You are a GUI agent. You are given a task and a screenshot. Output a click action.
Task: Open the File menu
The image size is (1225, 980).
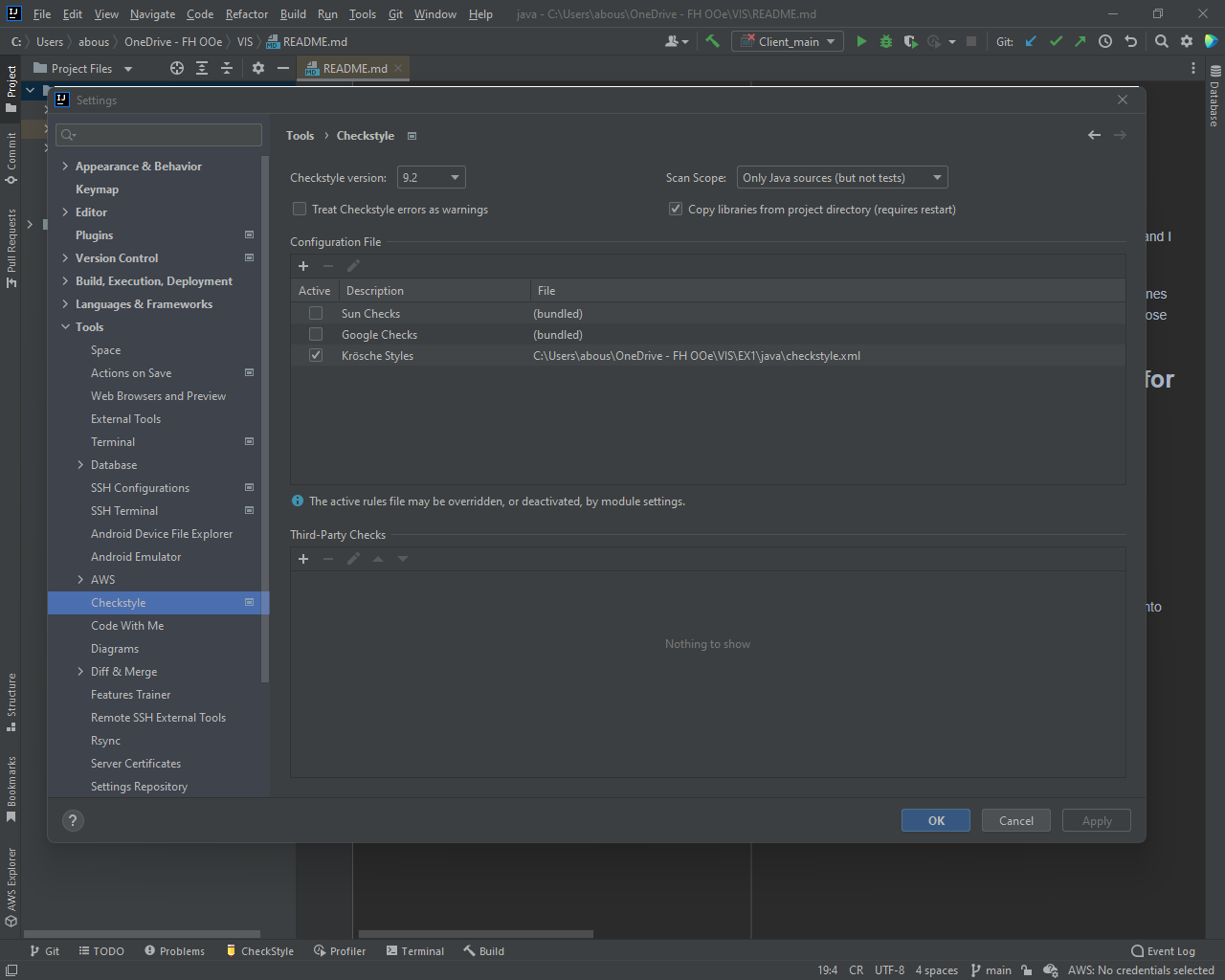tap(42, 14)
